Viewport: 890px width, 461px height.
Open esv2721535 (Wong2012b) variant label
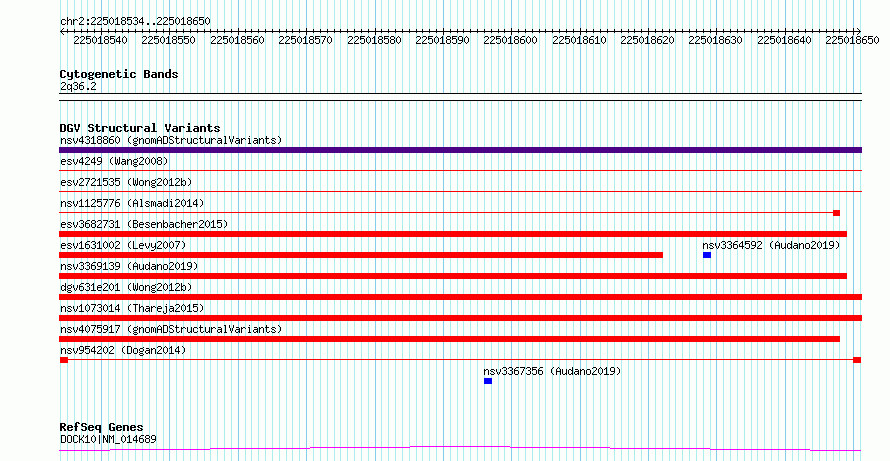point(126,183)
